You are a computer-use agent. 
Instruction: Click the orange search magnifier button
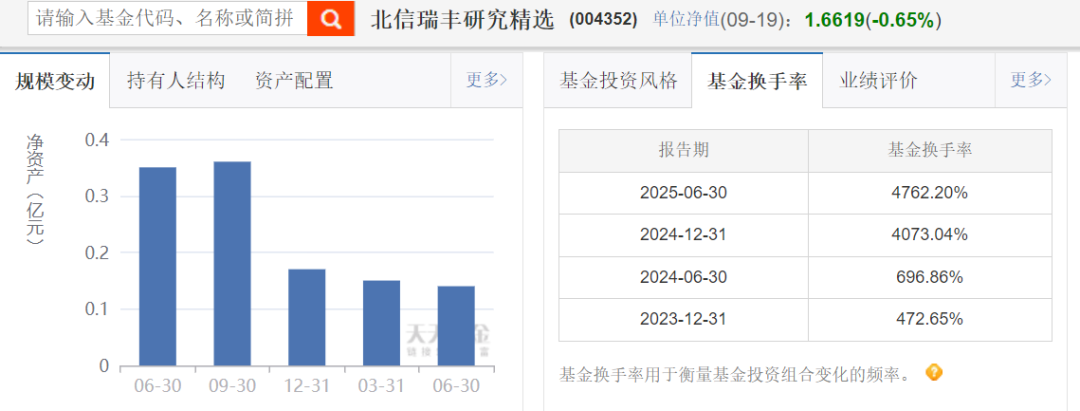point(331,19)
